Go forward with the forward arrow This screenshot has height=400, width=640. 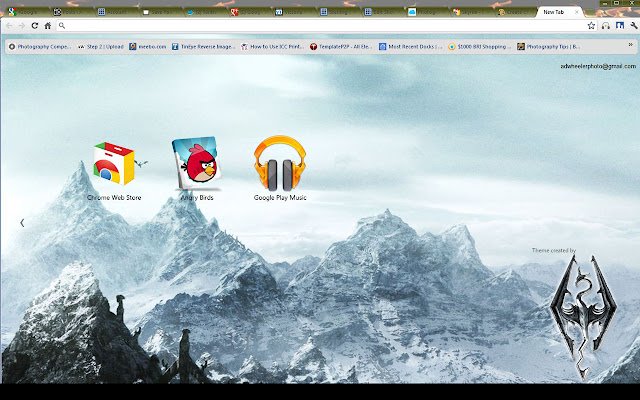pyautogui.click(x=22, y=26)
